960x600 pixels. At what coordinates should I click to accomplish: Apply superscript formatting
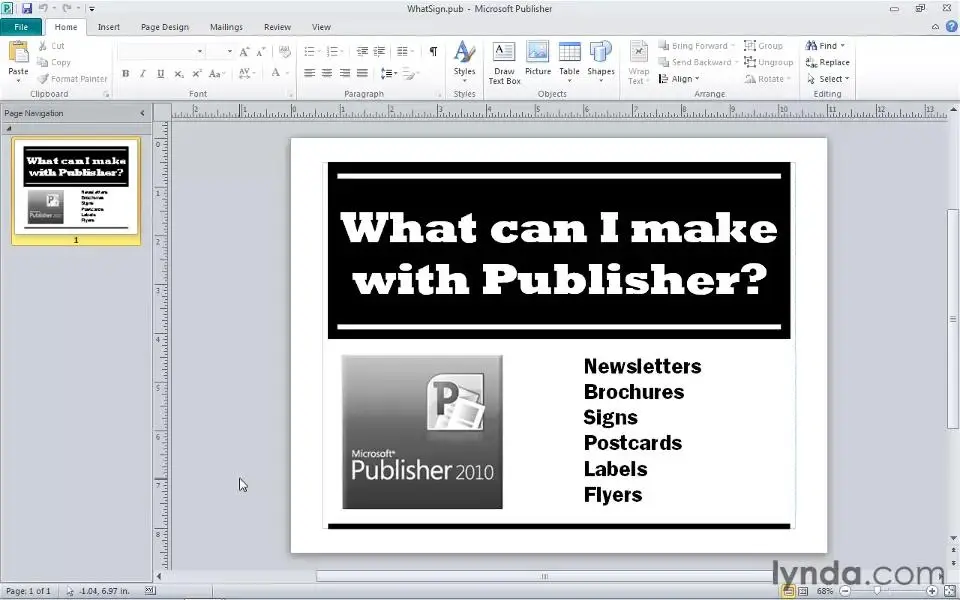(197, 73)
